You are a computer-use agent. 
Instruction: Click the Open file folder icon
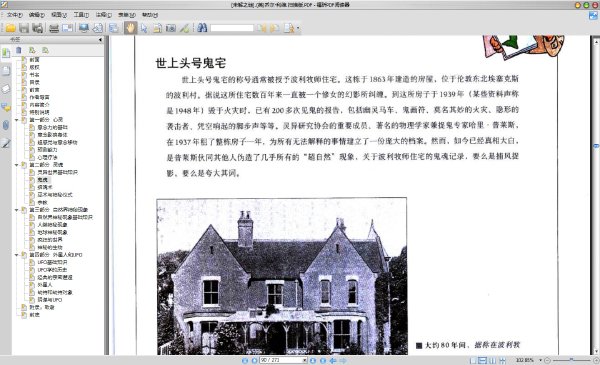coord(11,28)
